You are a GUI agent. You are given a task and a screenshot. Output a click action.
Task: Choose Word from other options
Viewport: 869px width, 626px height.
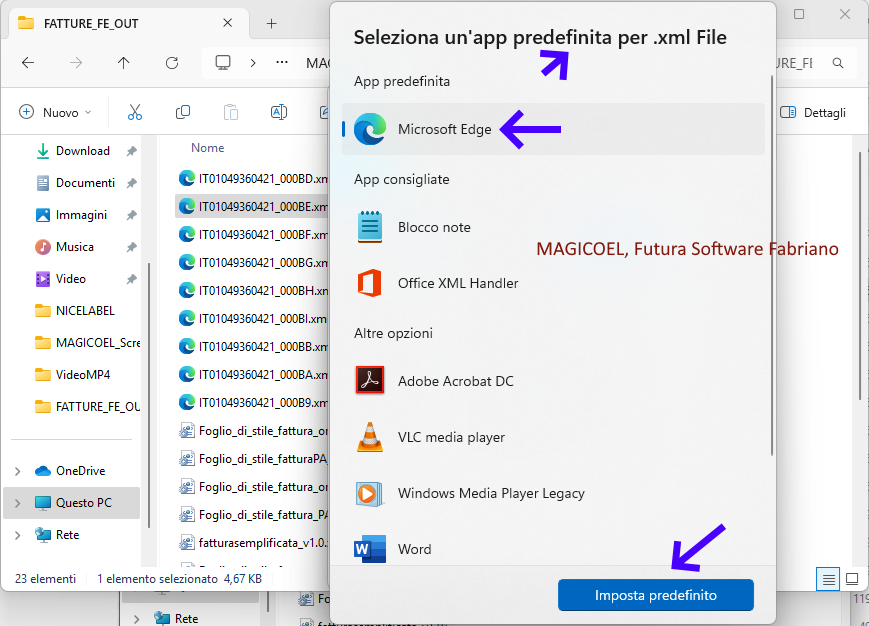click(553, 549)
